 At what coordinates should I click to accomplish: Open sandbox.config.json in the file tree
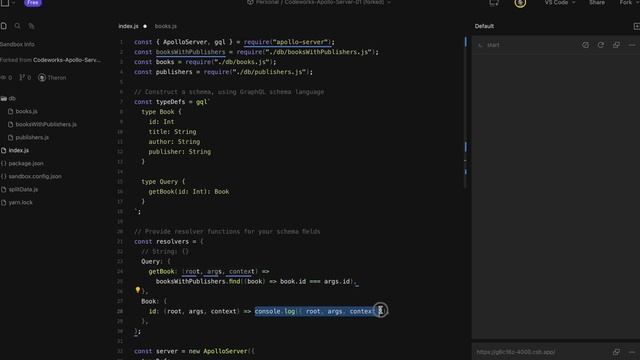[35, 176]
